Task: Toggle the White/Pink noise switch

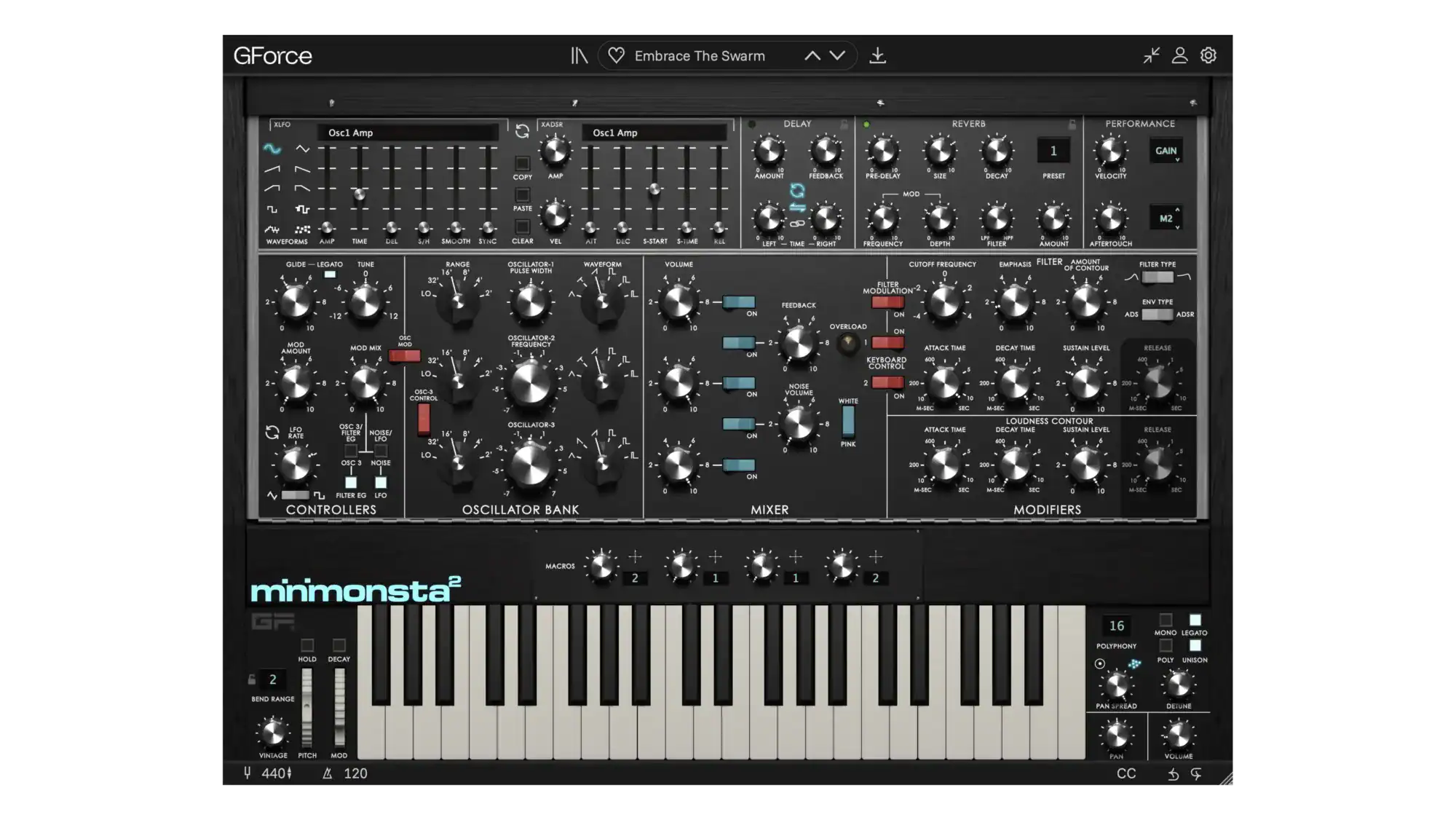Action: [848, 421]
